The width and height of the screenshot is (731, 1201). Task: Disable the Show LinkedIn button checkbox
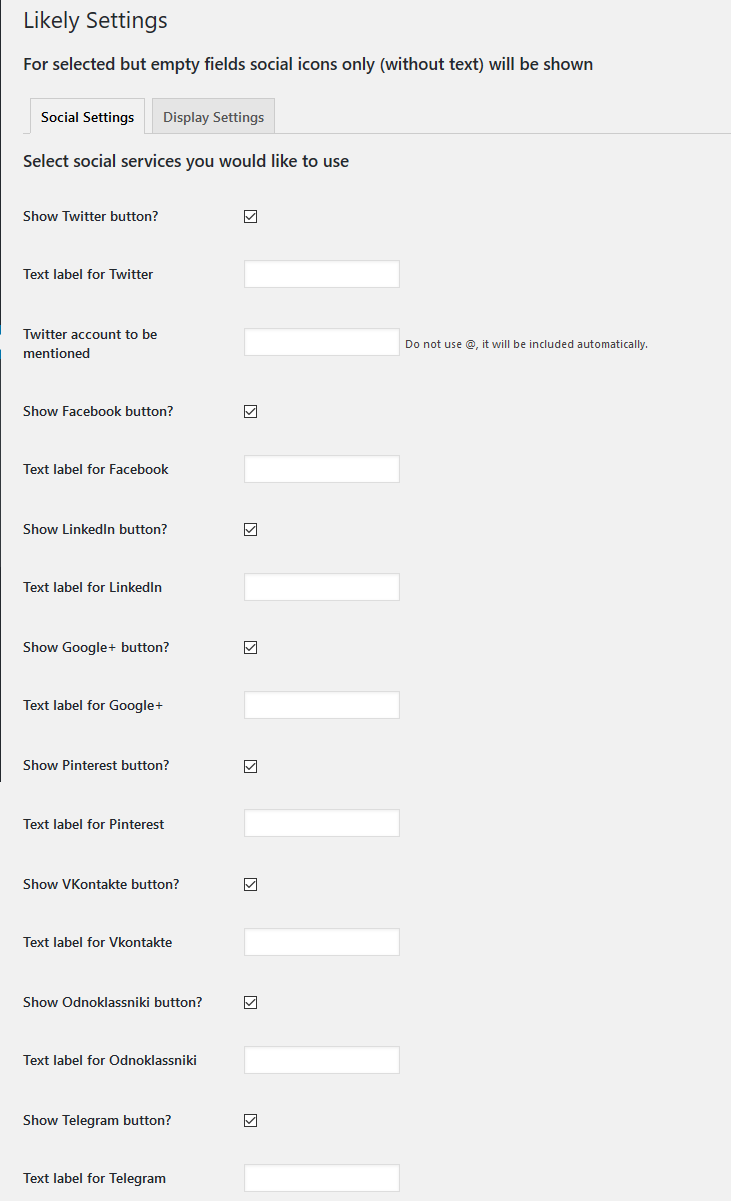(251, 529)
